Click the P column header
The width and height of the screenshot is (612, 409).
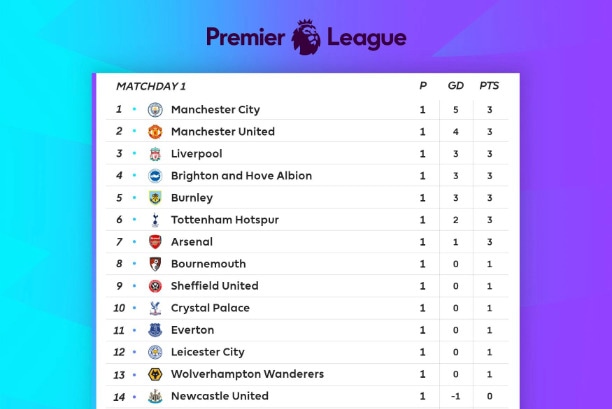423,86
